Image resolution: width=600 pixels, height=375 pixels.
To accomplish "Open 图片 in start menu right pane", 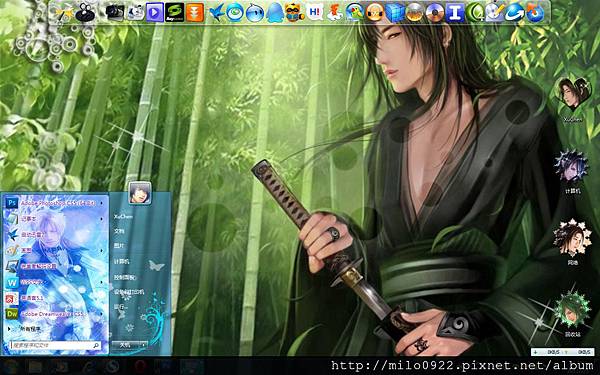I will [x=119, y=246].
